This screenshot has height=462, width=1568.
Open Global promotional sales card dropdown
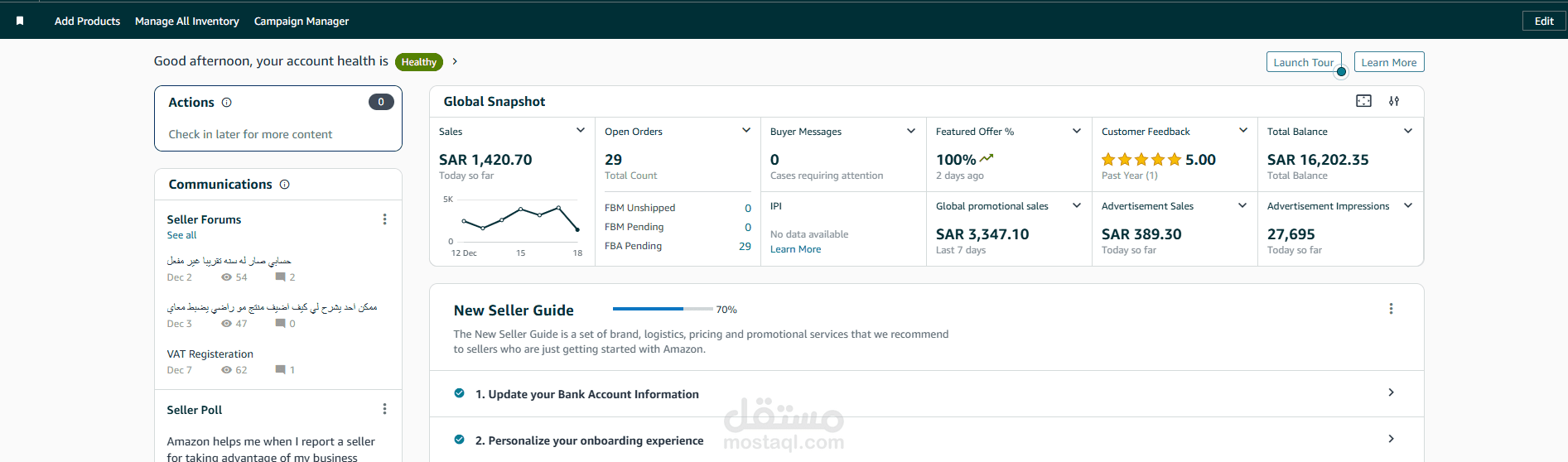[1077, 205]
